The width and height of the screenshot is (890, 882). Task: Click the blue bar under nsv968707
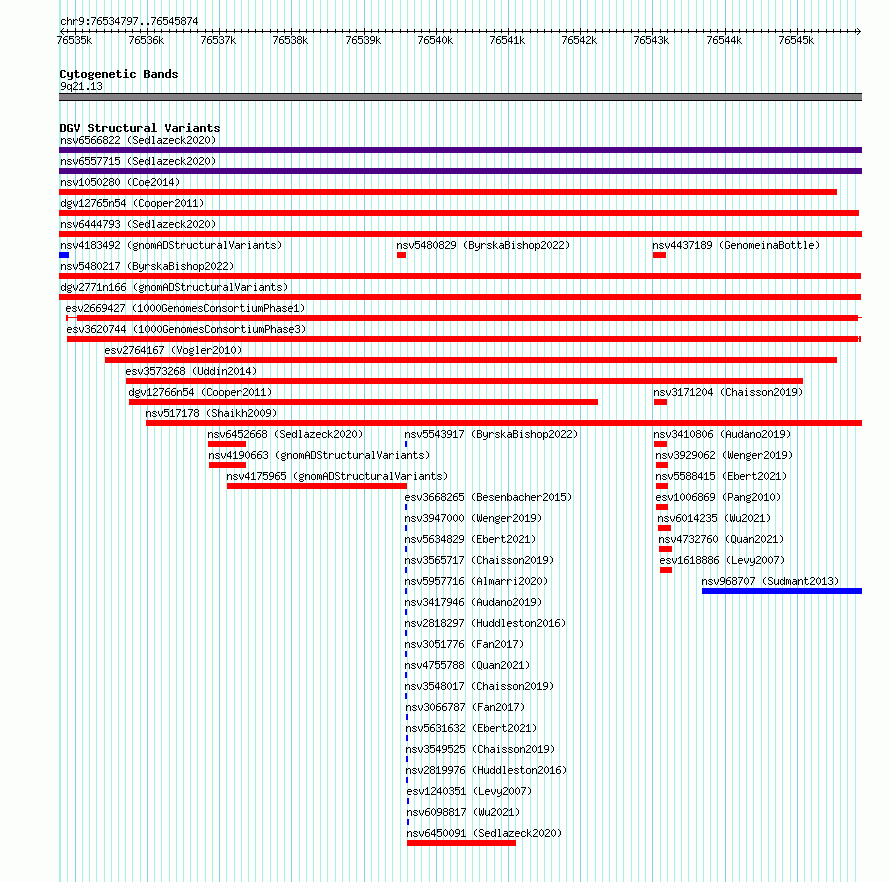tap(782, 591)
